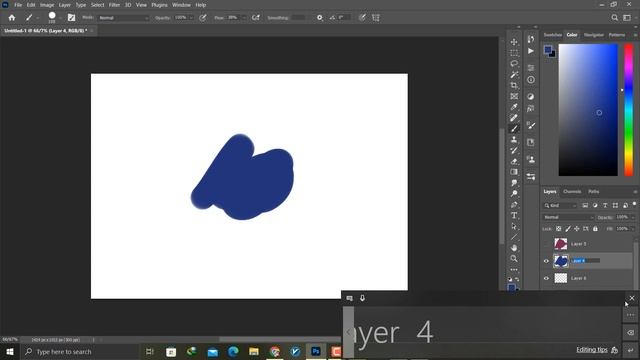Select the Brush tool in tools panel
640x360 pixels.
[x=514, y=129]
